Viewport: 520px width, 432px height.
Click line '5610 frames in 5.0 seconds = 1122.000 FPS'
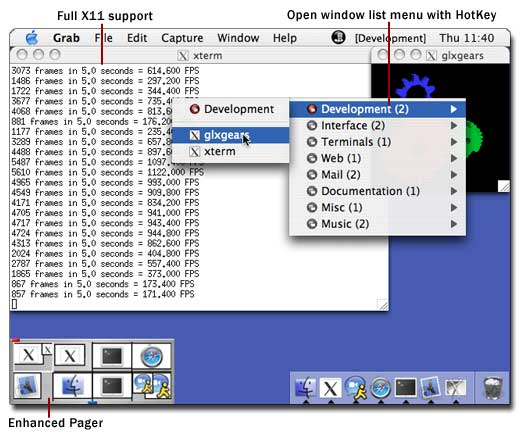point(108,172)
